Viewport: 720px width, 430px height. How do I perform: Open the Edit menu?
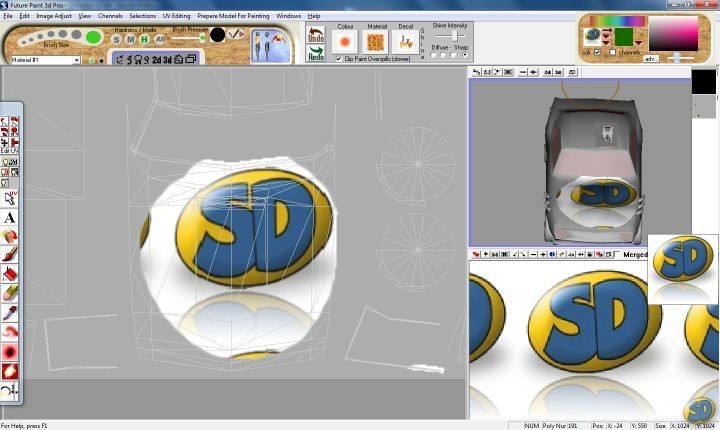[x=24, y=16]
